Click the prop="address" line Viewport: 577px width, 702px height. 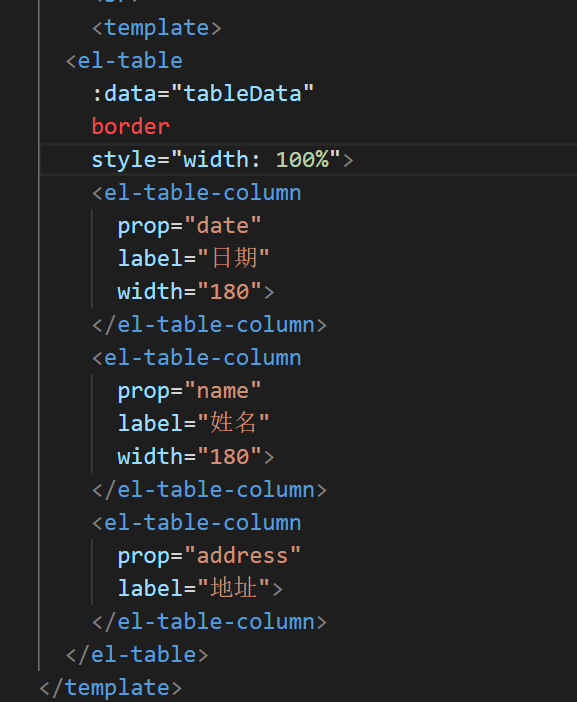tap(209, 556)
